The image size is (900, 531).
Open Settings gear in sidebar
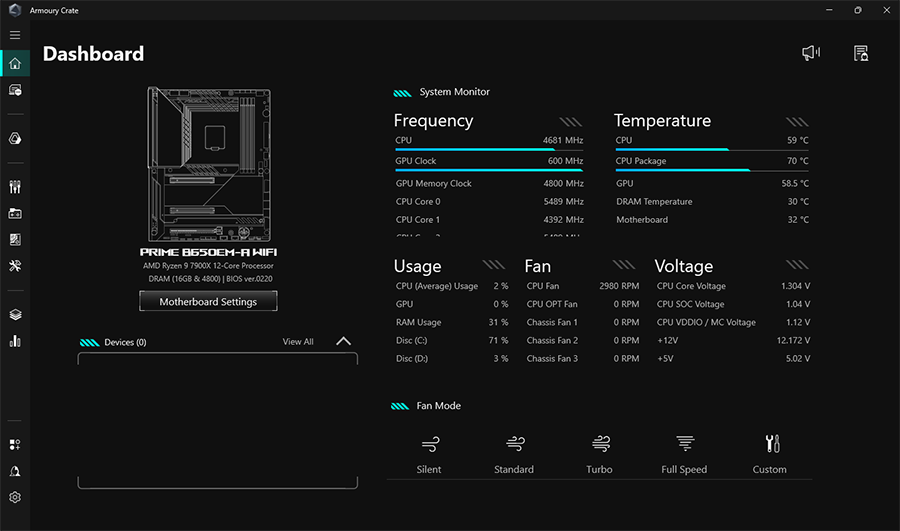pyautogui.click(x=15, y=497)
